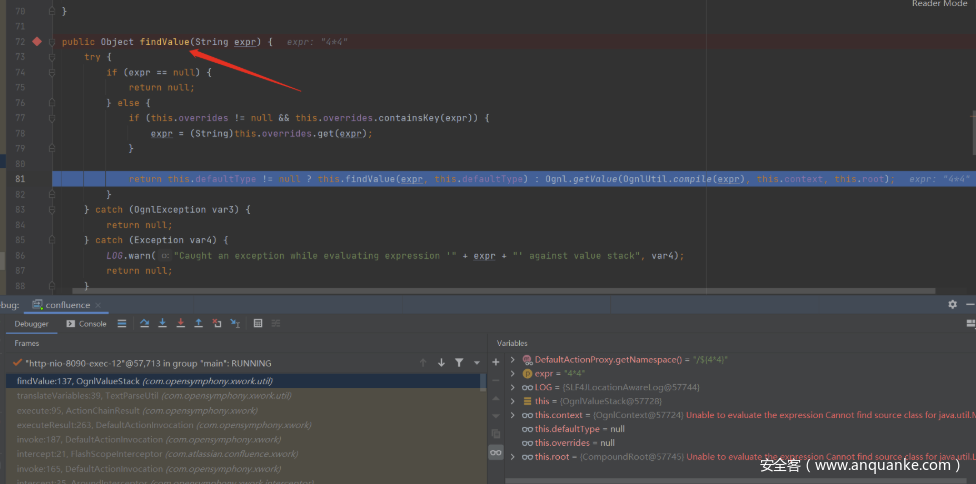Filter frames using the funnel icon
The height and width of the screenshot is (484, 976).
coord(459,362)
